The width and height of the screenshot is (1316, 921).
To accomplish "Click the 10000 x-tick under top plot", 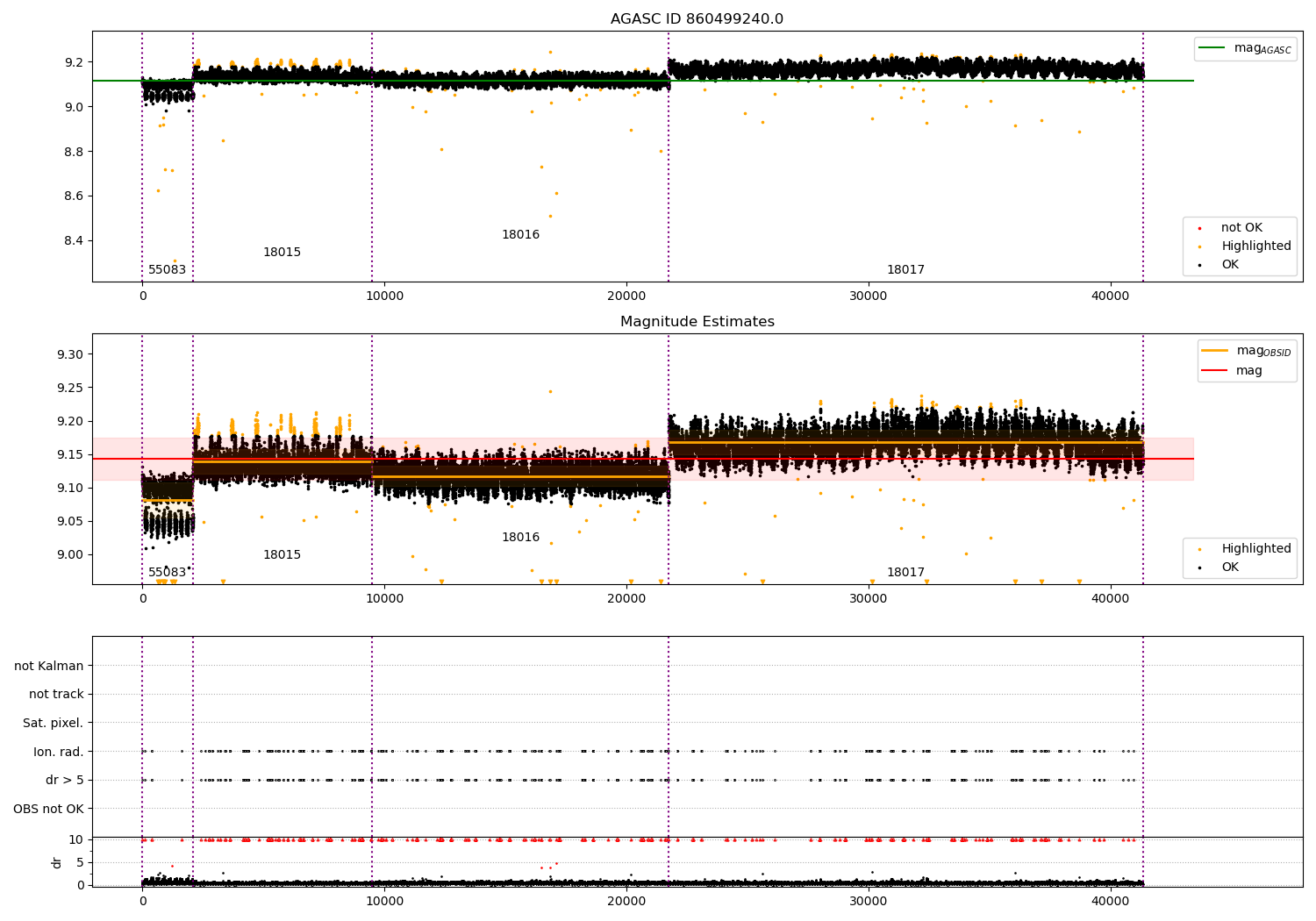I will pyautogui.click(x=384, y=296).
